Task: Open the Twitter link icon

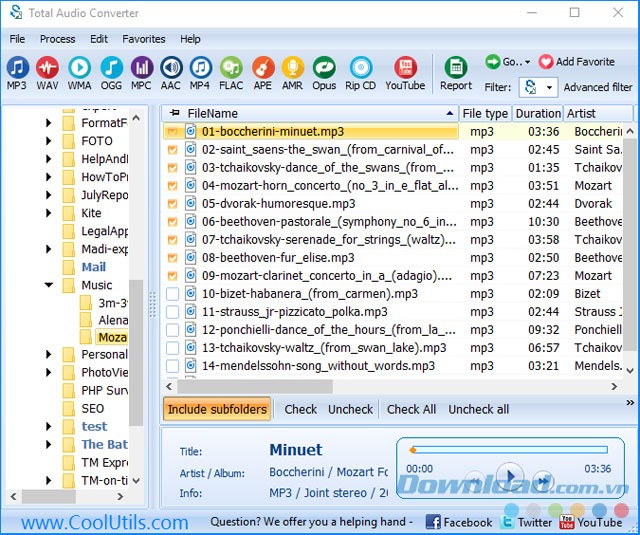Action: pyautogui.click(x=508, y=522)
